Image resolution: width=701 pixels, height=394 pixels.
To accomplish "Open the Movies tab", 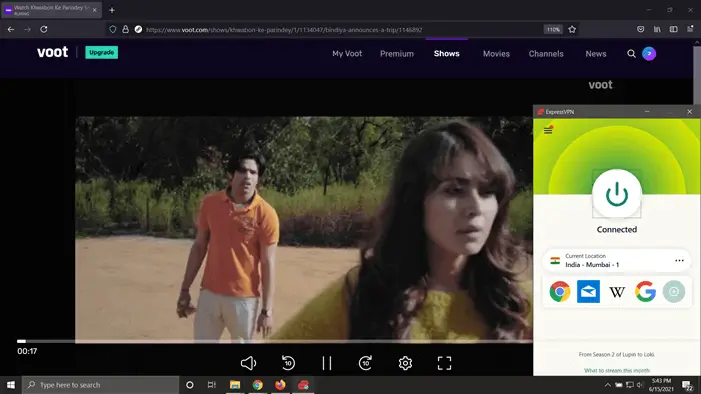I will point(496,54).
